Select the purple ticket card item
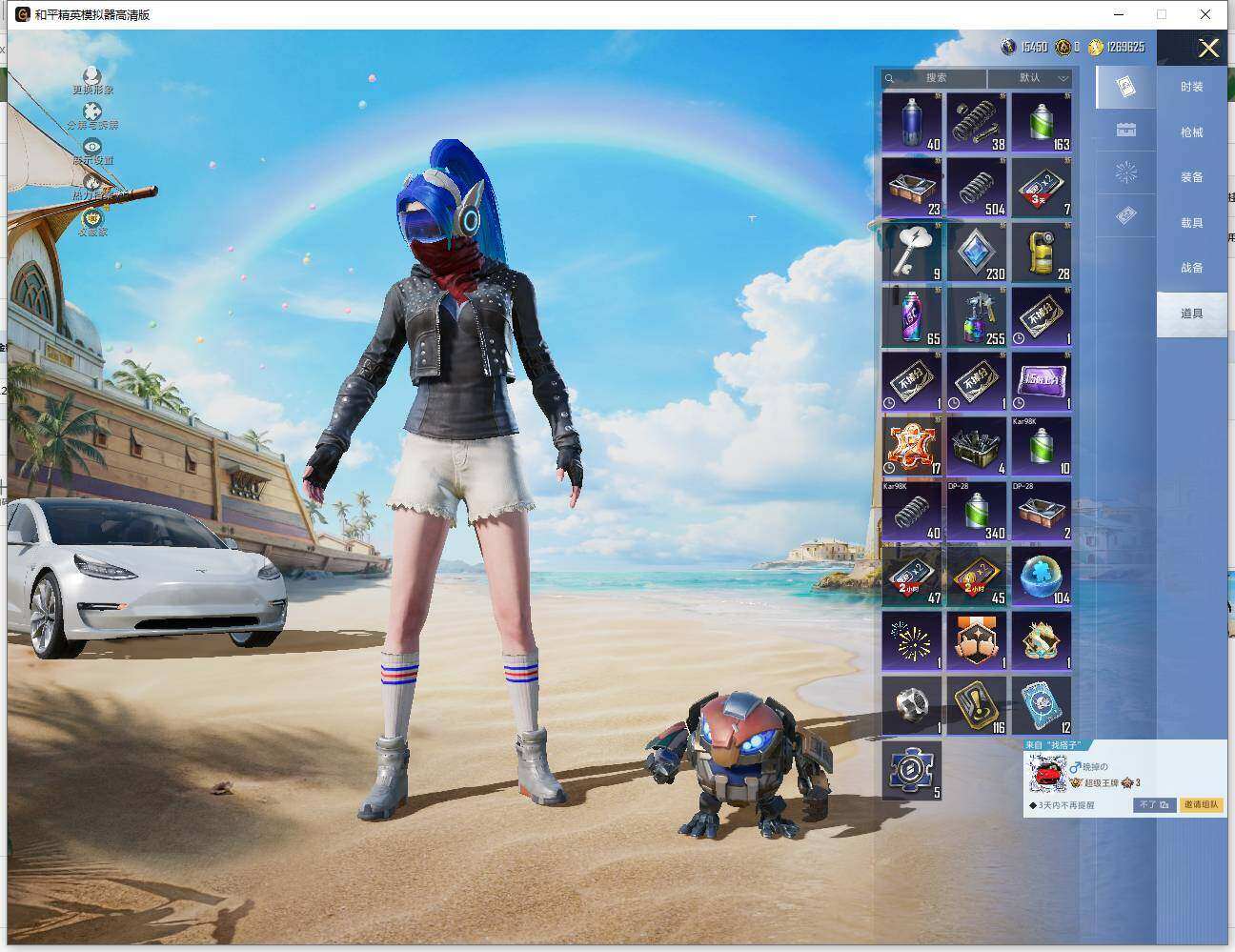 [1042, 381]
